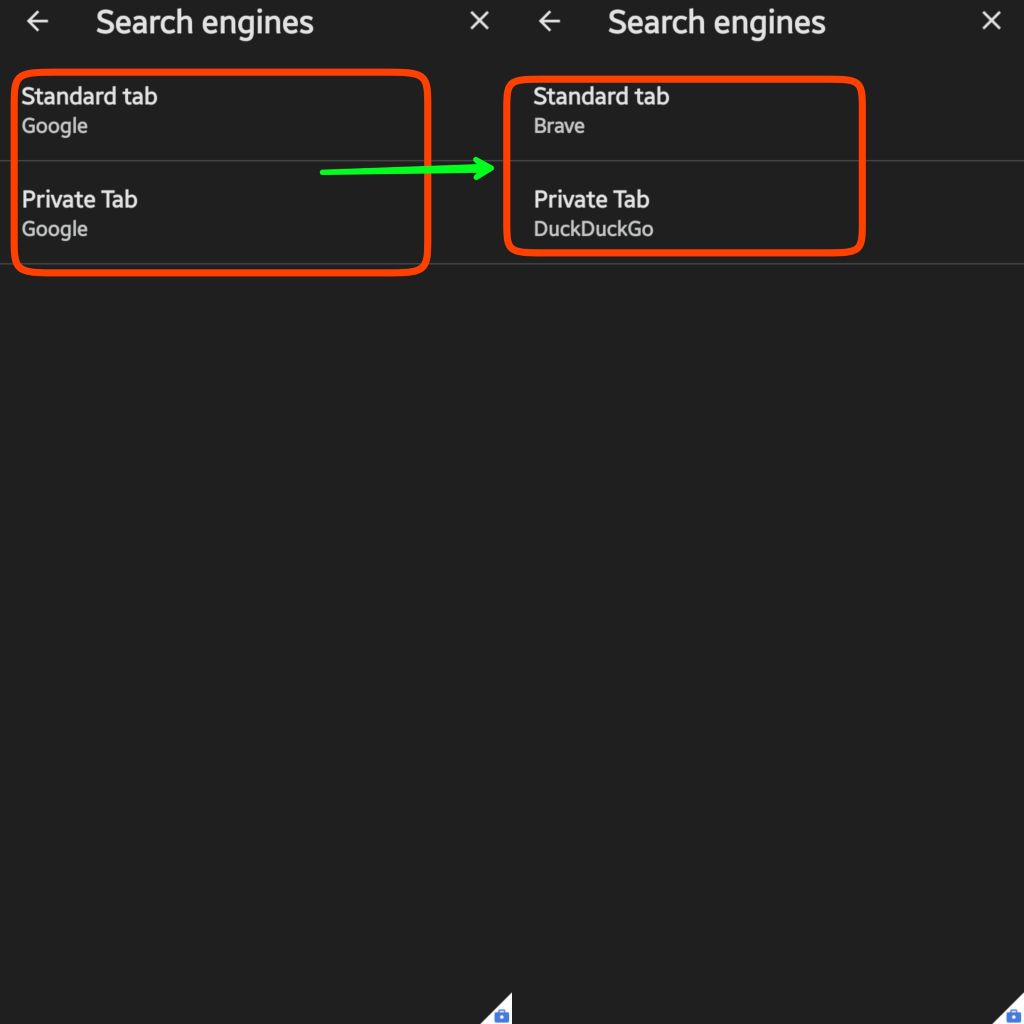Tap the left panel's navigation arrow icon
Viewport: 1024px width, 1024px height.
click(x=37, y=21)
